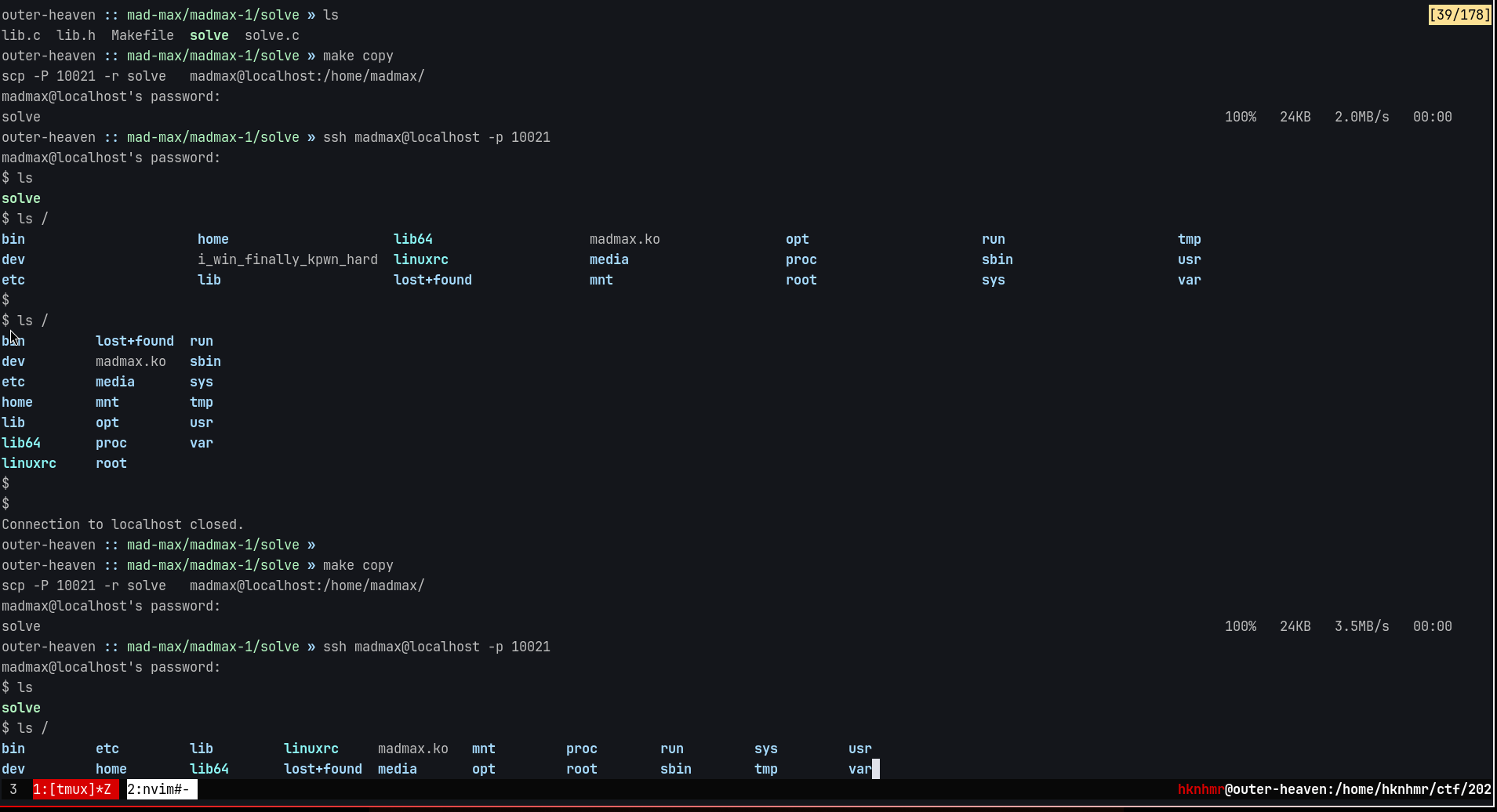The height and width of the screenshot is (812, 1497).
Task: Click the block cursor after "var"
Action: (875, 768)
